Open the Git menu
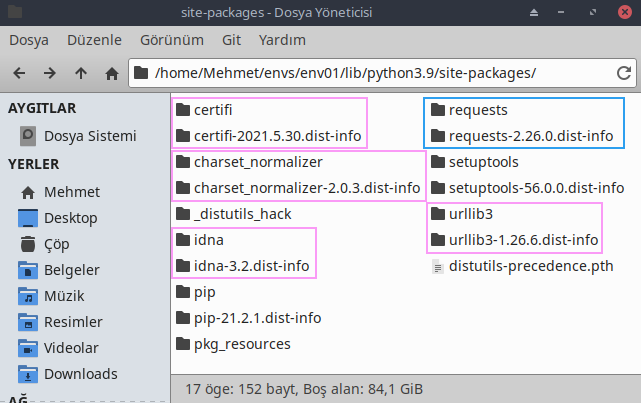The image size is (641, 403). 231,40
